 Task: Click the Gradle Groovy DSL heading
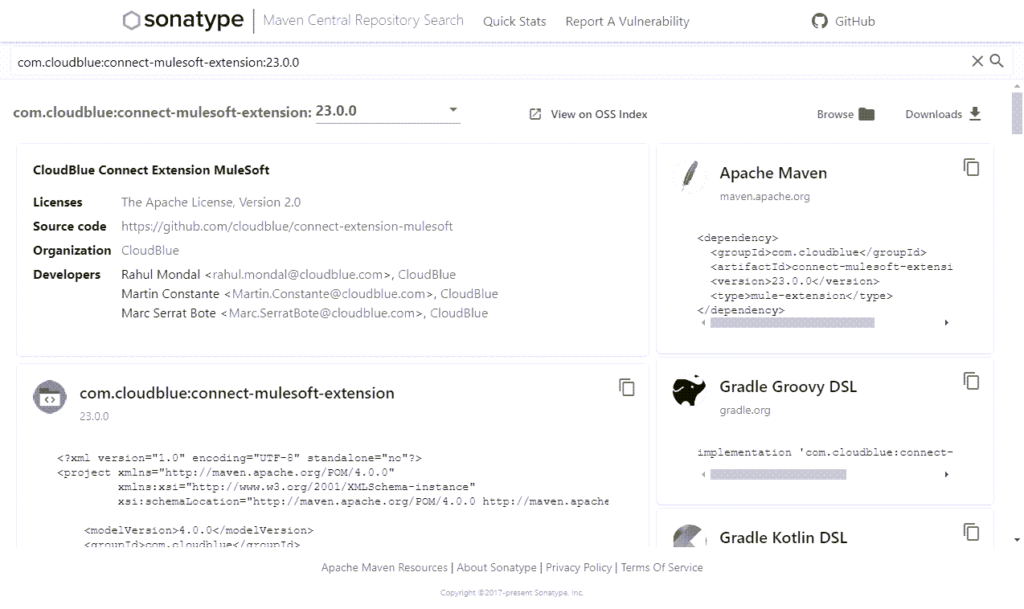click(x=788, y=387)
